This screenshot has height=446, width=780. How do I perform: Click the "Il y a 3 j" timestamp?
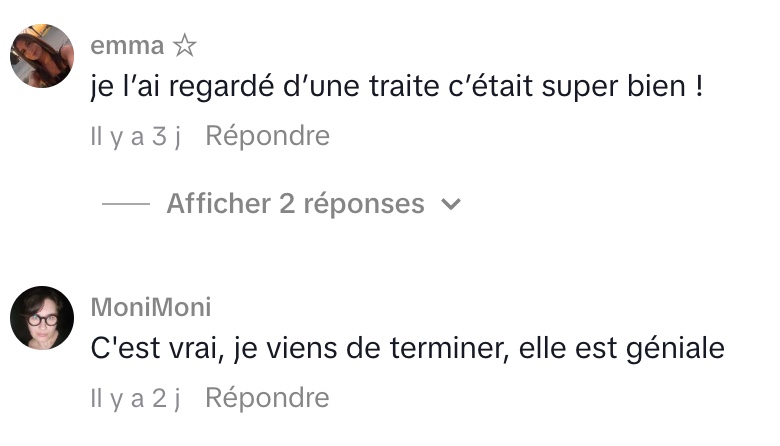135,135
